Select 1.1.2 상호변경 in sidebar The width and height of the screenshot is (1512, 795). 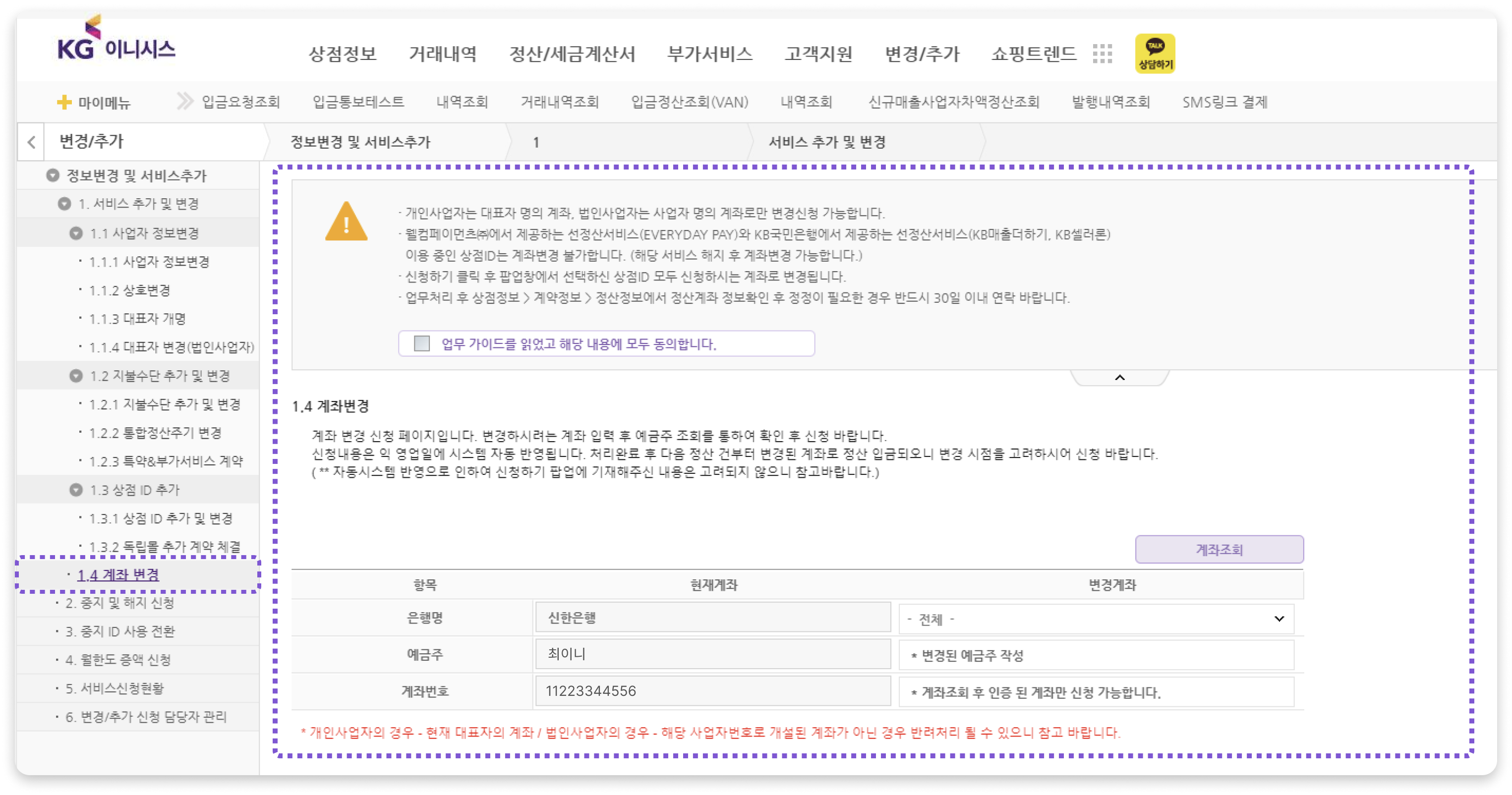tap(129, 290)
